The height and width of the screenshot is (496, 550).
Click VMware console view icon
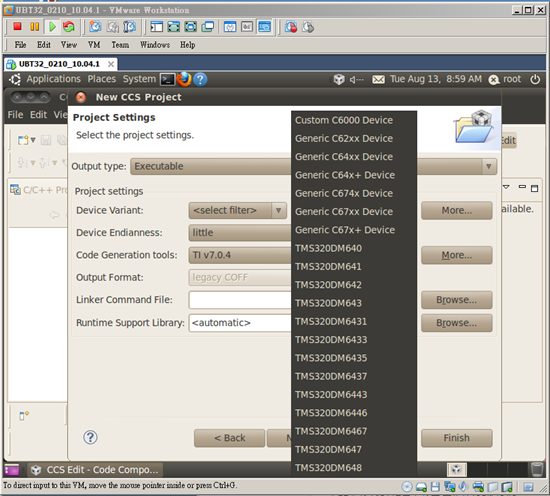coord(264,27)
